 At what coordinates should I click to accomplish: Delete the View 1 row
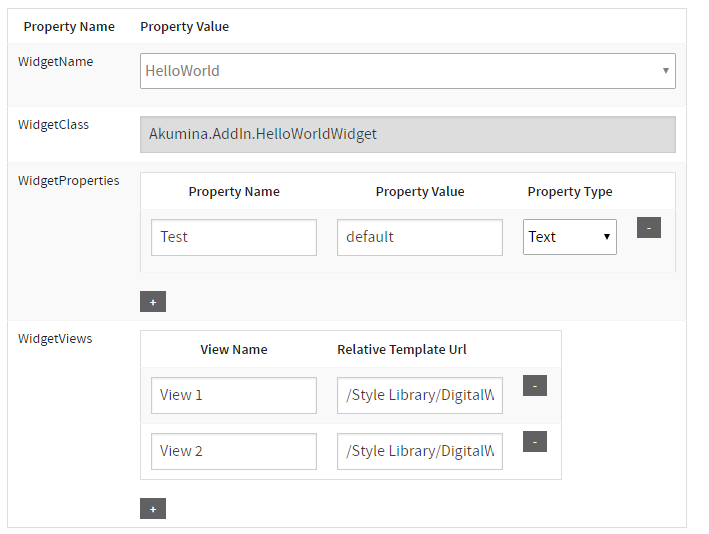coord(534,386)
